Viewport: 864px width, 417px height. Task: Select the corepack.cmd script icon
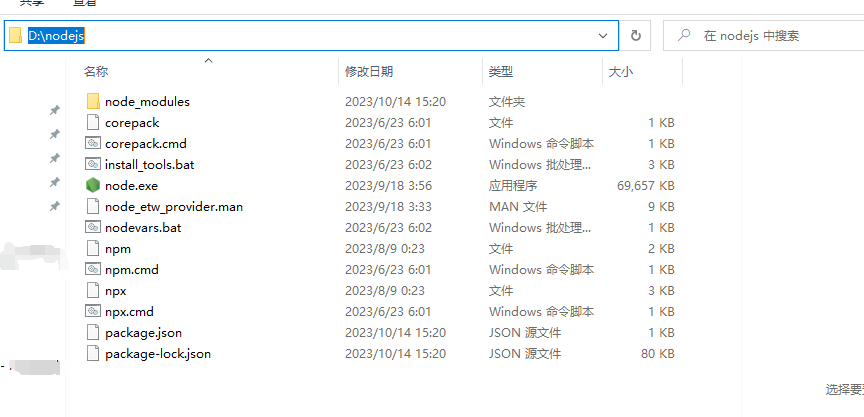click(x=93, y=143)
